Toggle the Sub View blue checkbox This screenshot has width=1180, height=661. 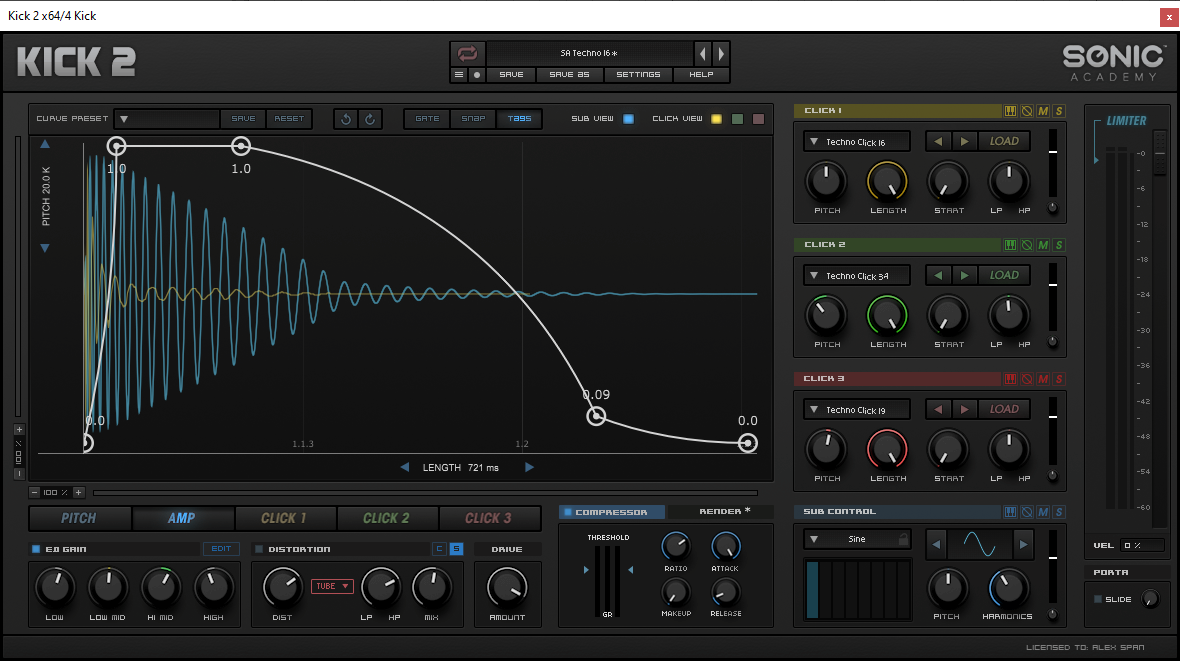(628, 119)
